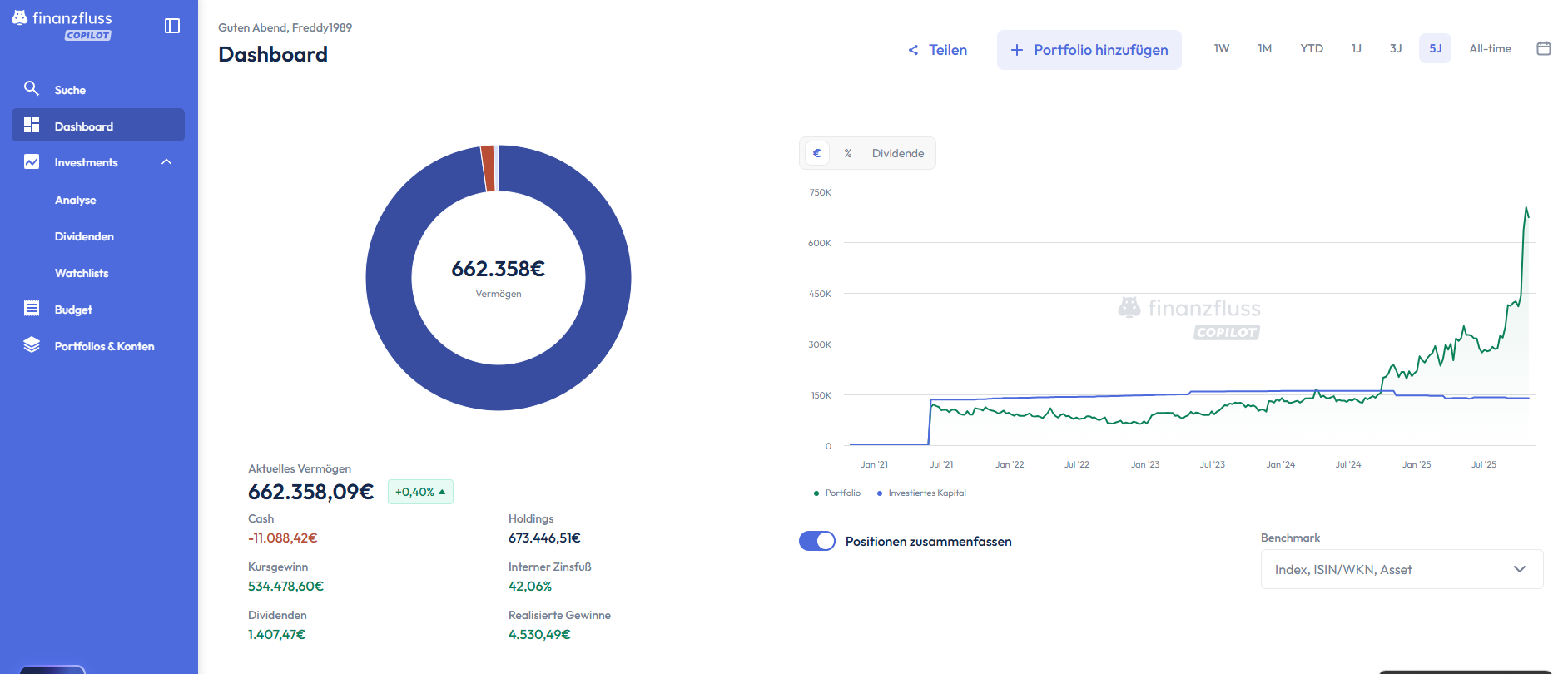Click the Budget list icon
The image size is (1568, 674).
32,309
